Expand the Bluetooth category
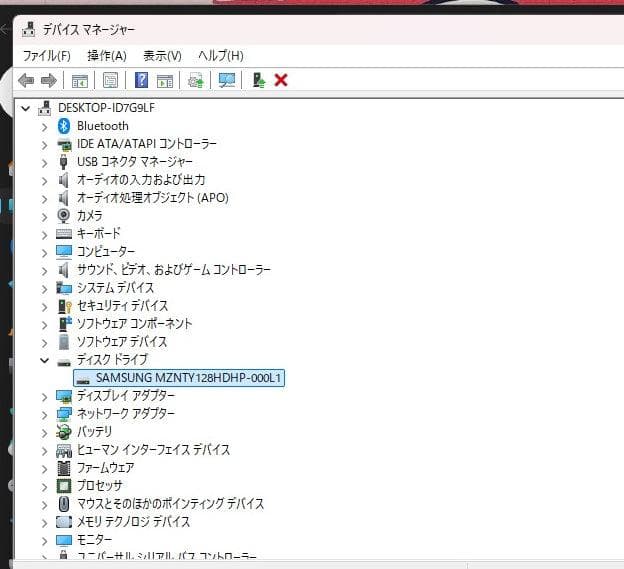This screenshot has width=624, height=569. [45, 127]
